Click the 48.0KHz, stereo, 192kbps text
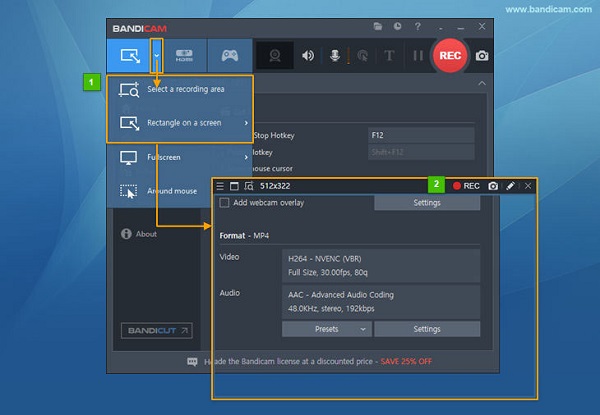The height and width of the screenshot is (415, 600). point(331,308)
